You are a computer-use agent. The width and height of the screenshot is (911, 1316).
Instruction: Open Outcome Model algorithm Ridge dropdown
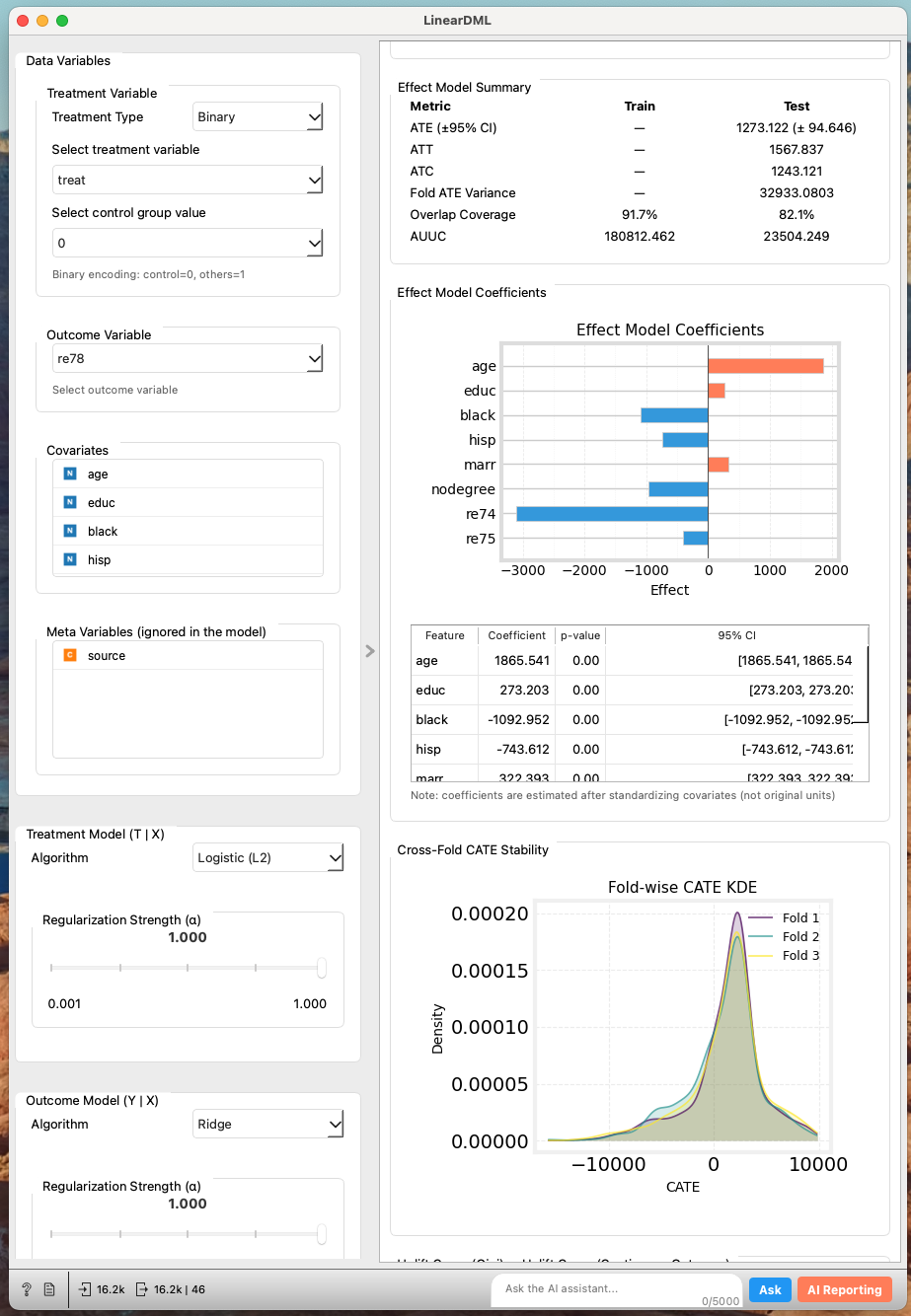click(267, 1125)
